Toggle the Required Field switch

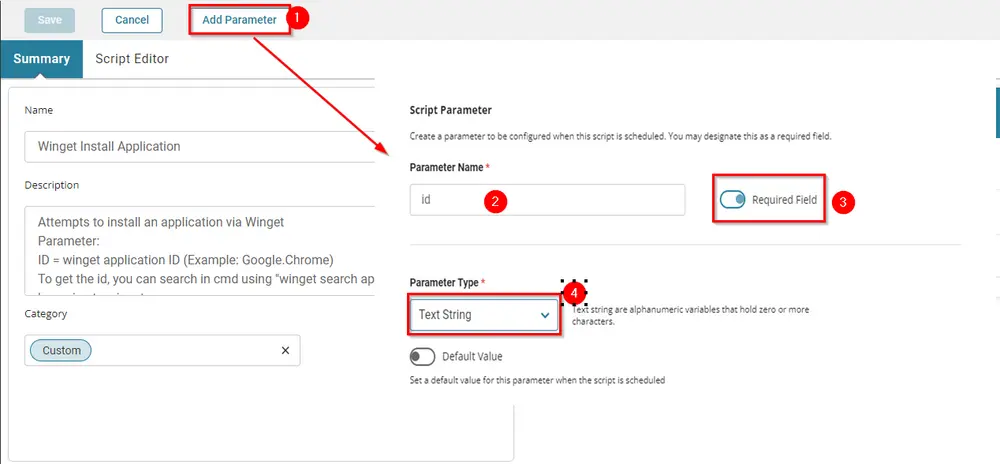(732, 200)
